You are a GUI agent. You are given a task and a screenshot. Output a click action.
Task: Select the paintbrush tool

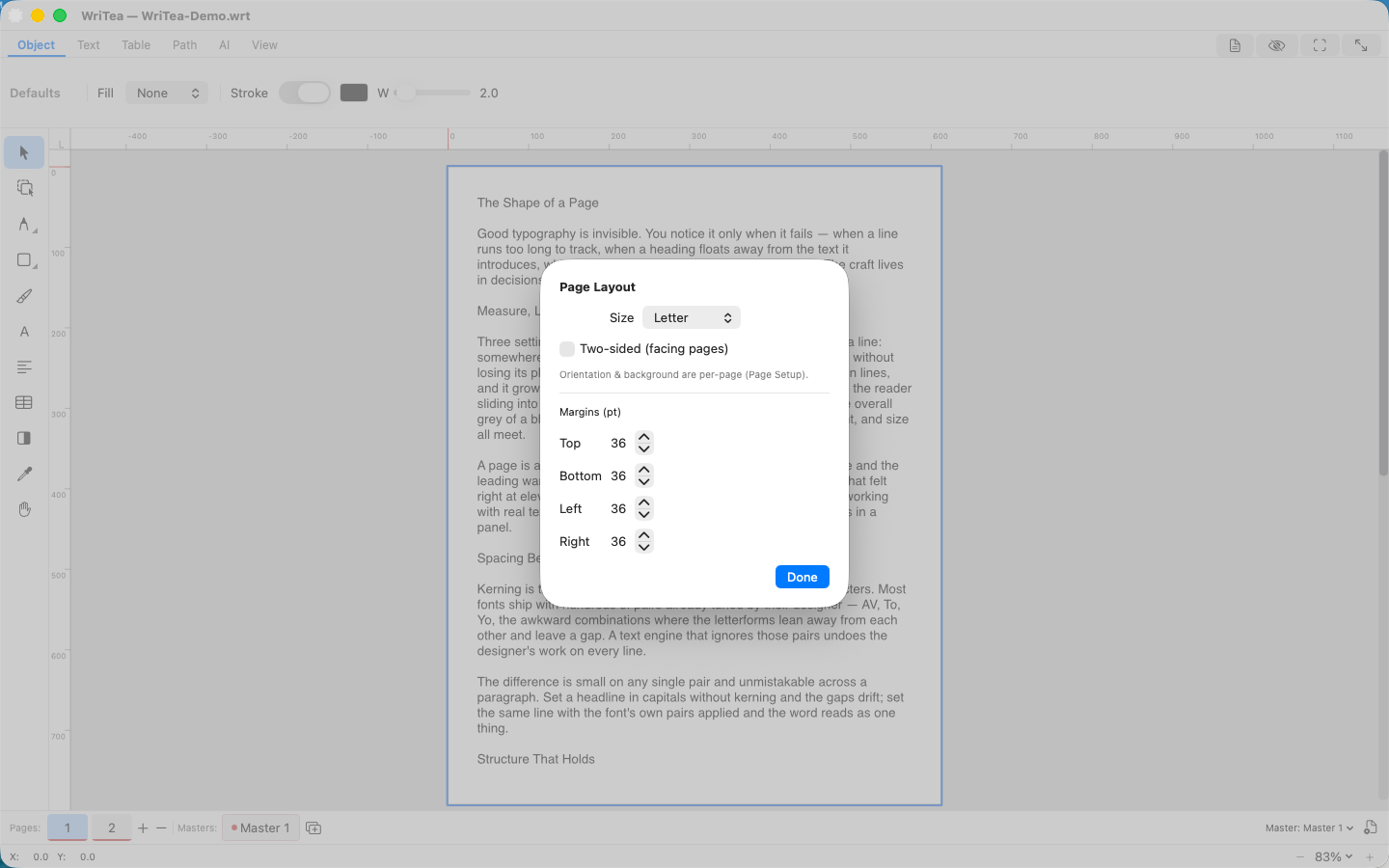coord(24,296)
